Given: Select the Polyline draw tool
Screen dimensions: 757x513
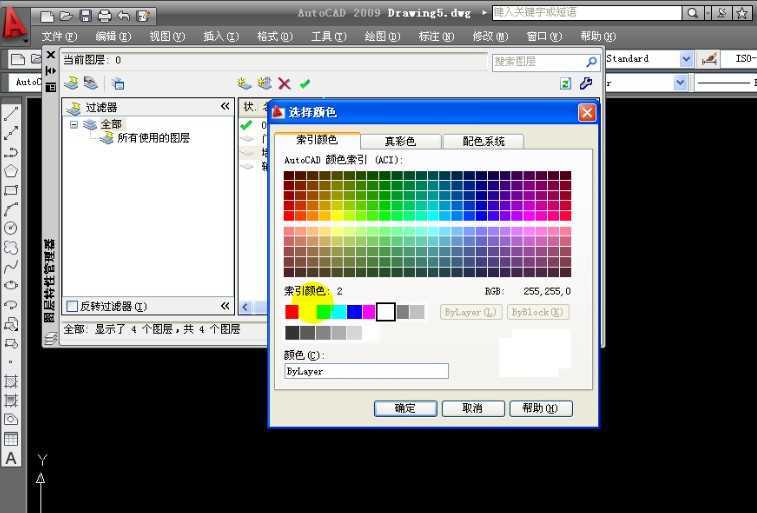Looking at the screenshot, I should [11, 152].
